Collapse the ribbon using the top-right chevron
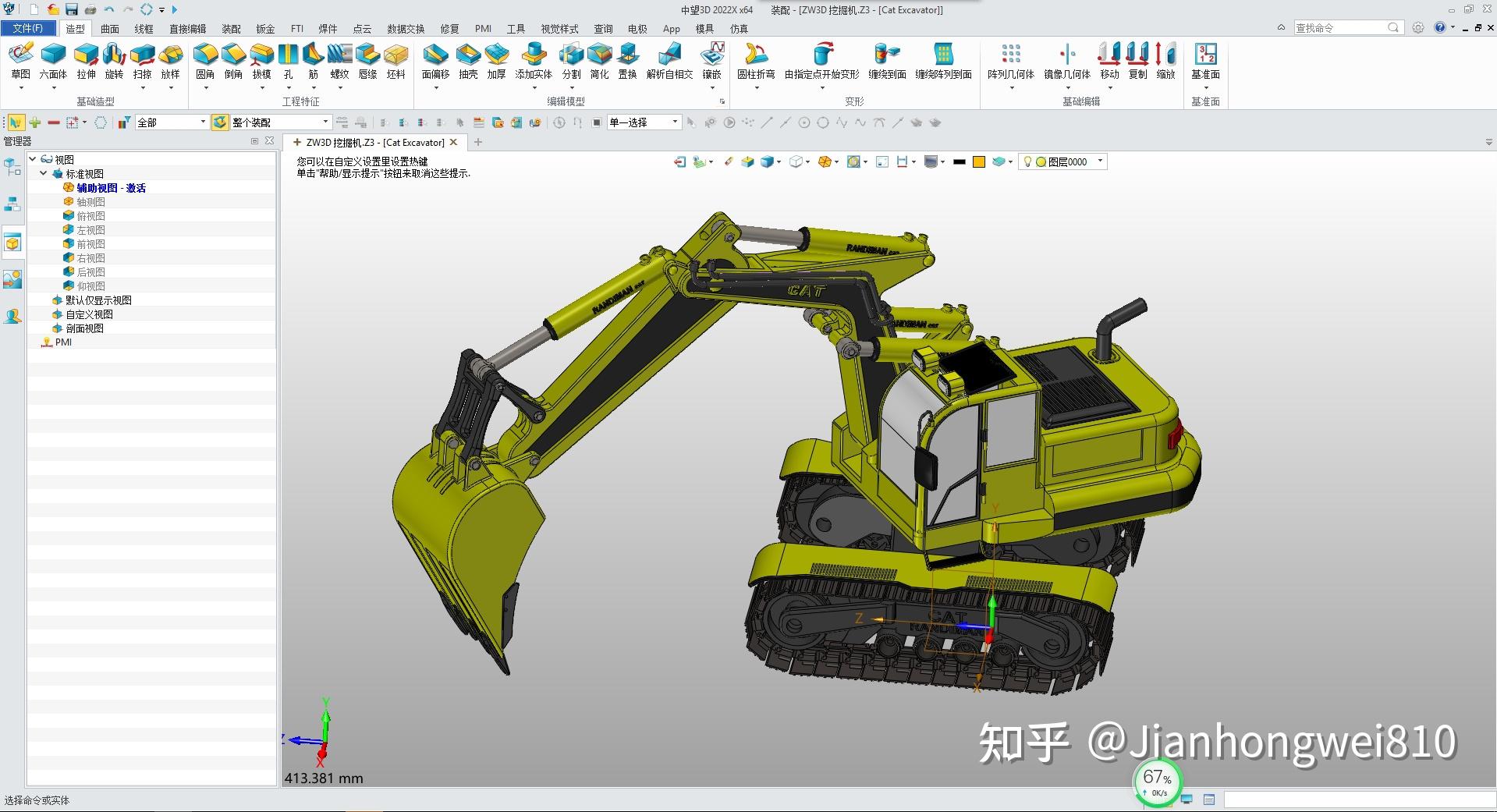This screenshot has width=1497, height=812. (x=1280, y=27)
